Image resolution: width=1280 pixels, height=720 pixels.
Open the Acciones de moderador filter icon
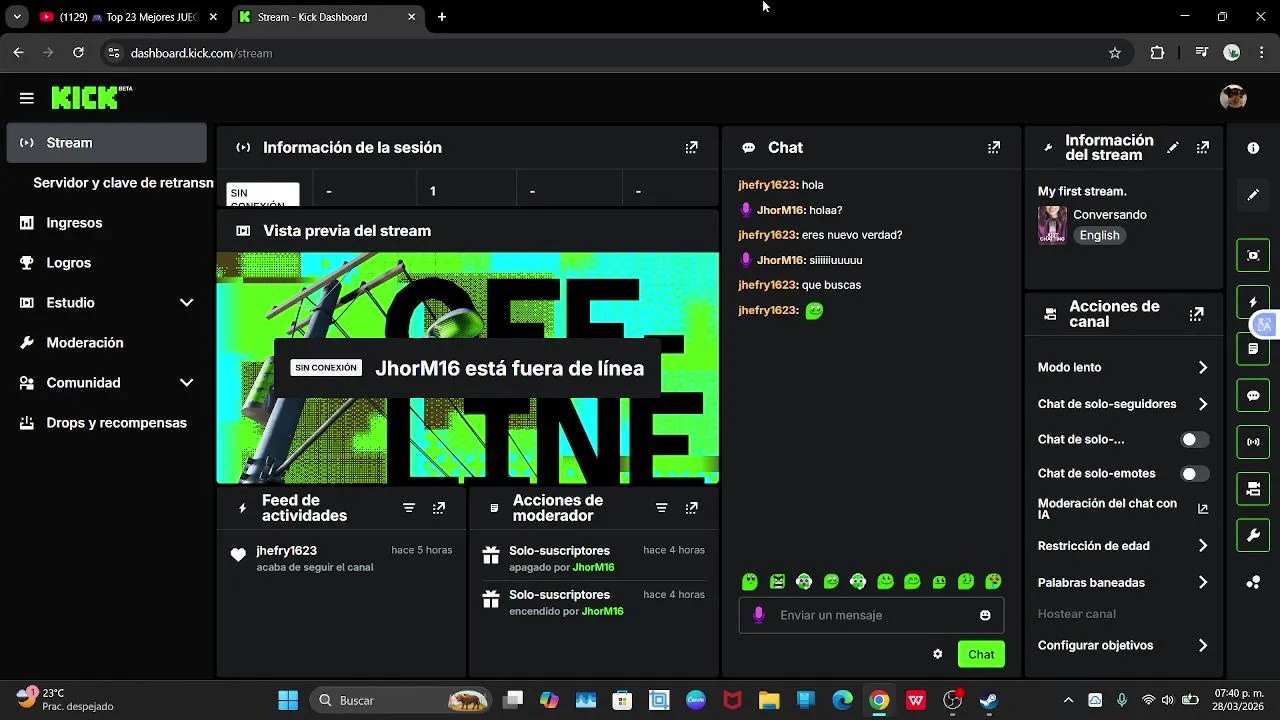[x=662, y=508]
